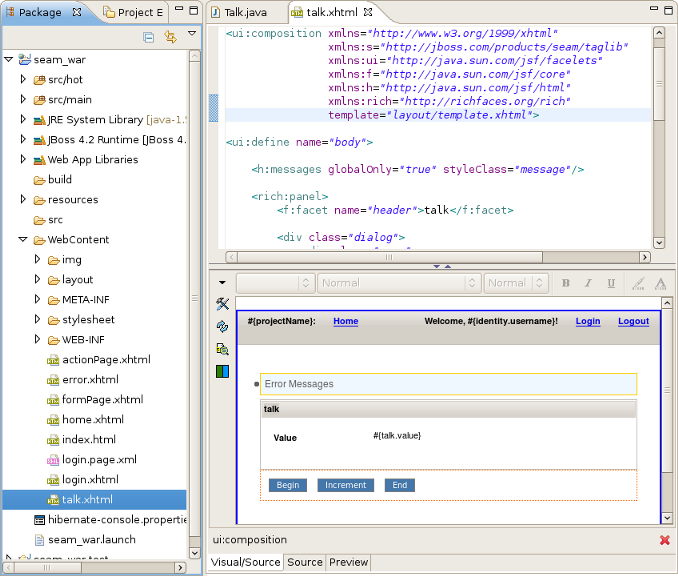Click the Begin button
The width and height of the screenshot is (678, 576).
(x=288, y=485)
